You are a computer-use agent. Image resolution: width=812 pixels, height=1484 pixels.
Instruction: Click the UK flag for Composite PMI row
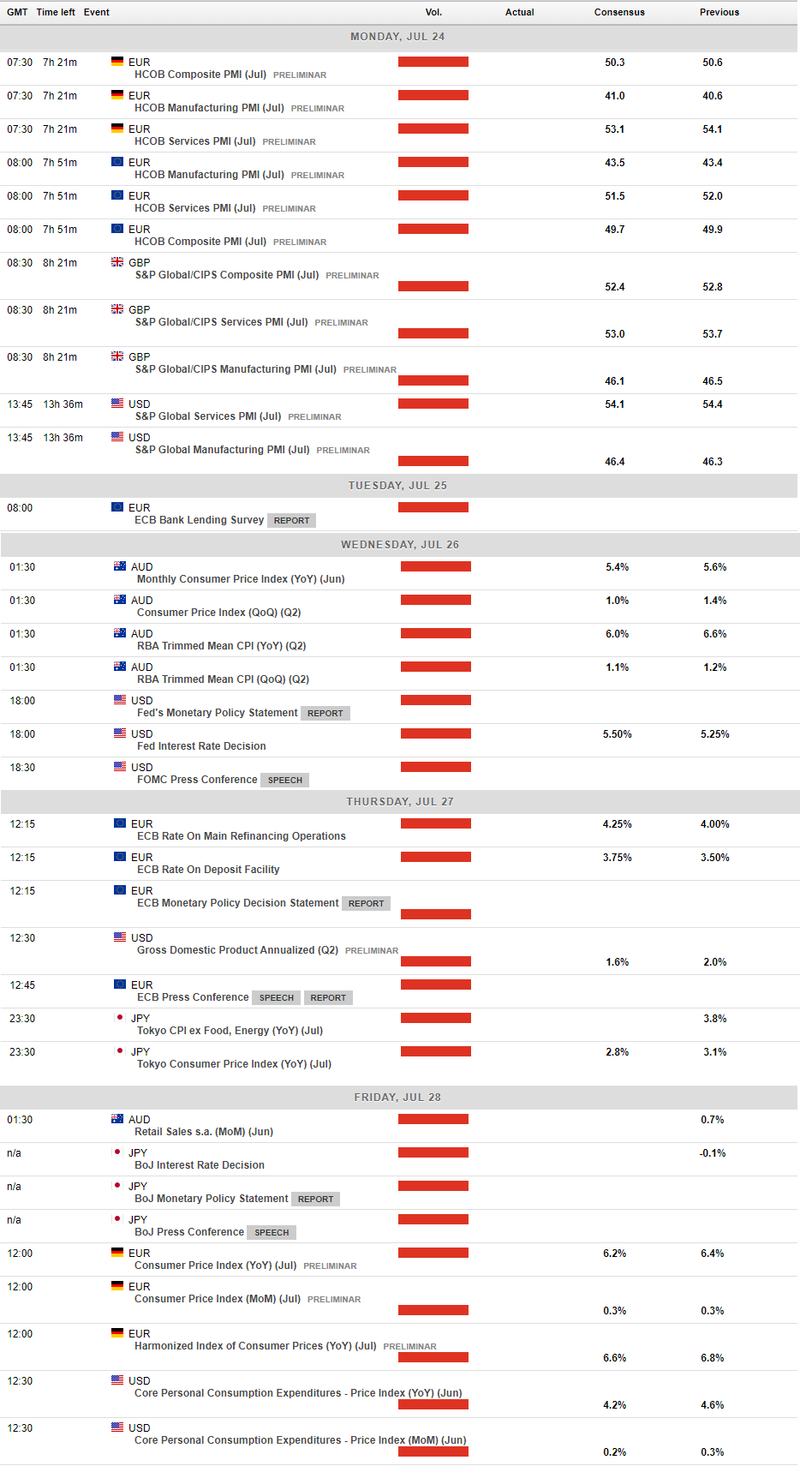(x=117, y=262)
